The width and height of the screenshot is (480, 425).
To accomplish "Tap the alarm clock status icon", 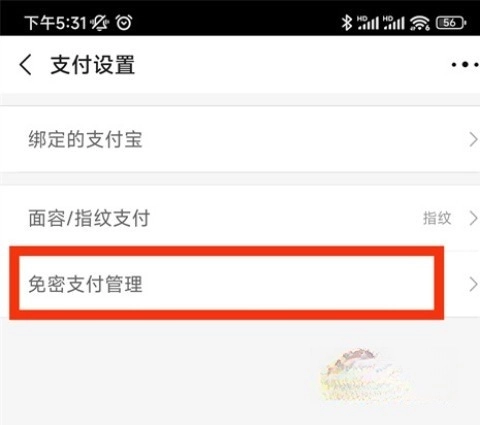I will 124,23.
